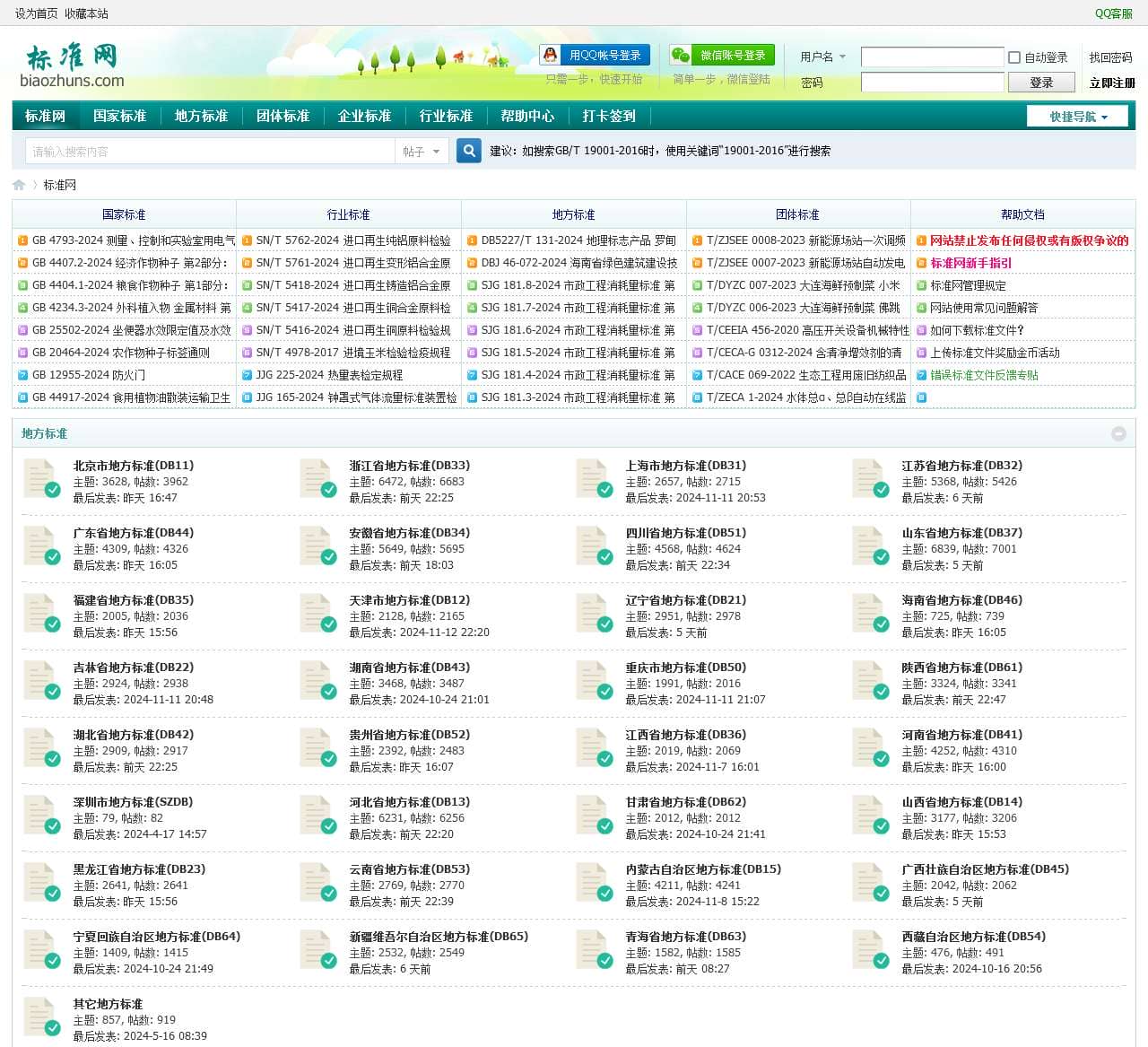Click the document icon beside 西藏自治区地方标准(DB54)
The image size is (1148, 1047).
click(x=870, y=951)
